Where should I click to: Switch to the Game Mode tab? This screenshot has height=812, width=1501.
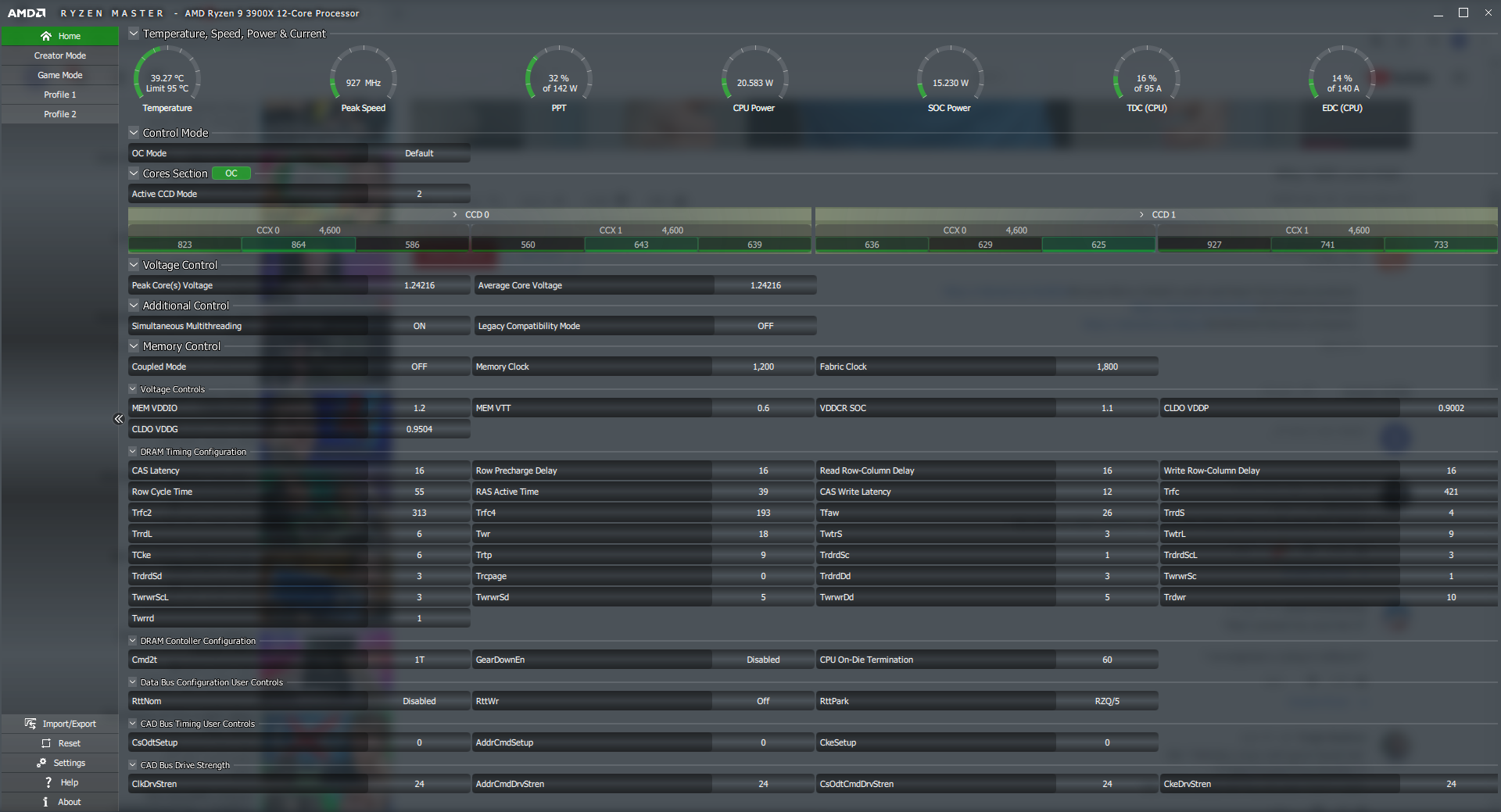coord(60,75)
